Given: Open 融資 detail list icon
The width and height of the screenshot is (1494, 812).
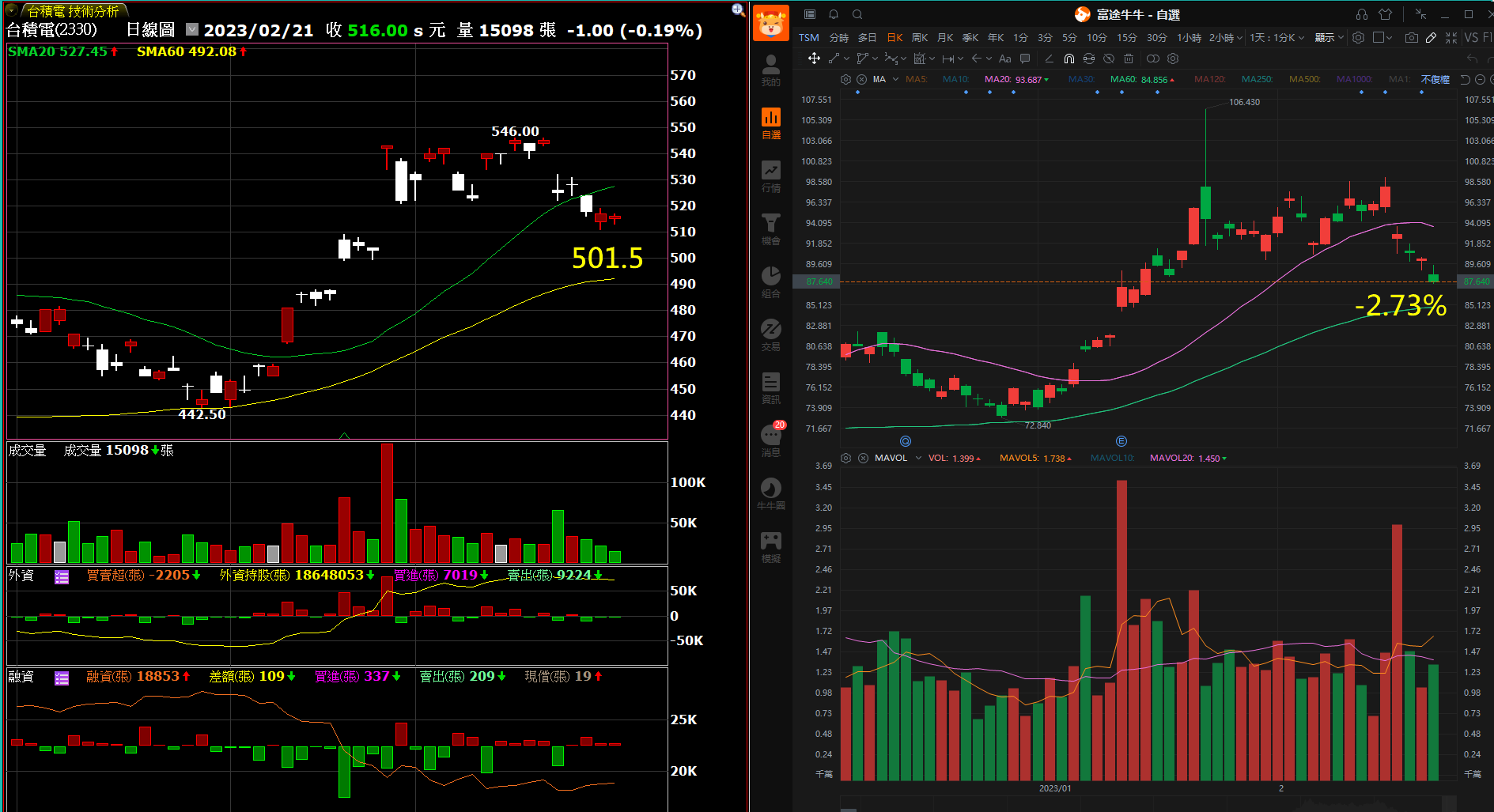Looking at the screenshot, I should pyautogui.click(x=62, y=678).
